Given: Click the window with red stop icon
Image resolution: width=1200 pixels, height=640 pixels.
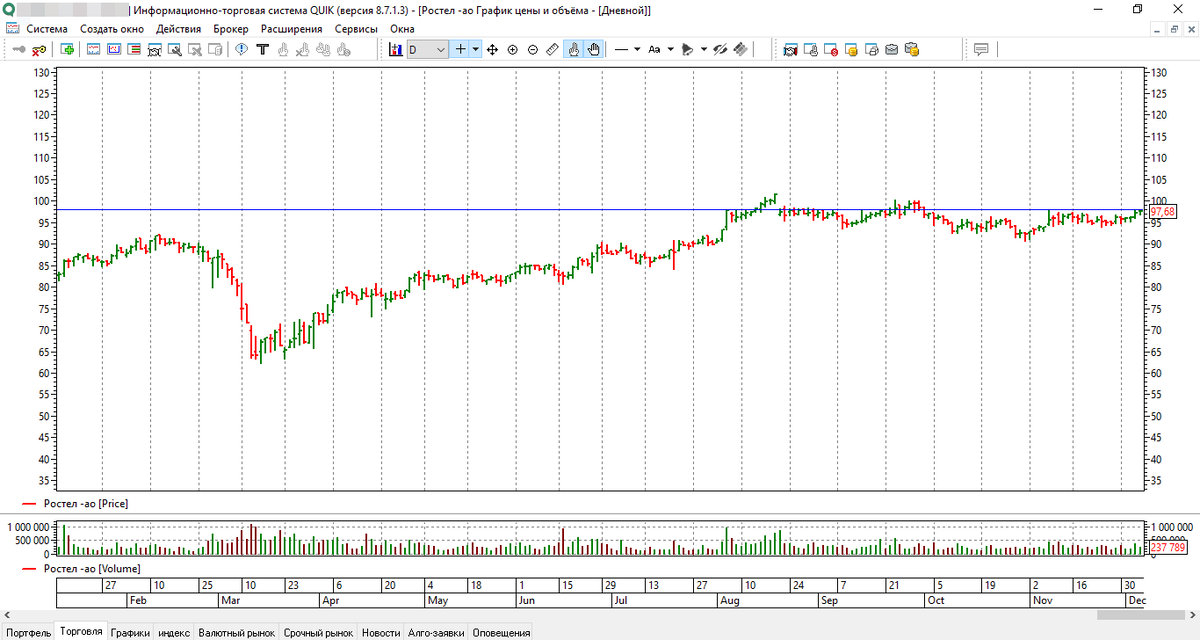Looking at the screenshot, I should click(831, 49).
